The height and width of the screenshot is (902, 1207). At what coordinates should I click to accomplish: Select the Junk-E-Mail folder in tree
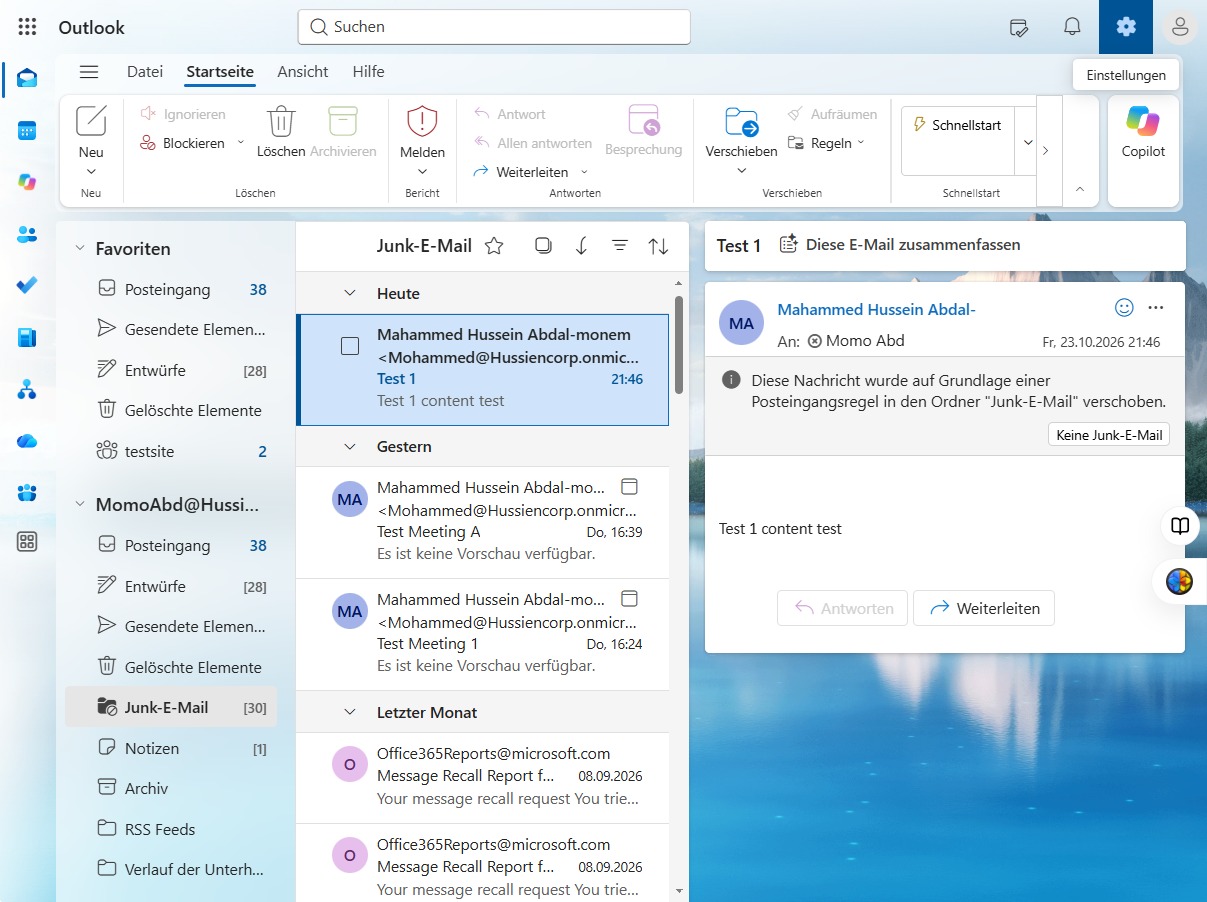(171, 707)
